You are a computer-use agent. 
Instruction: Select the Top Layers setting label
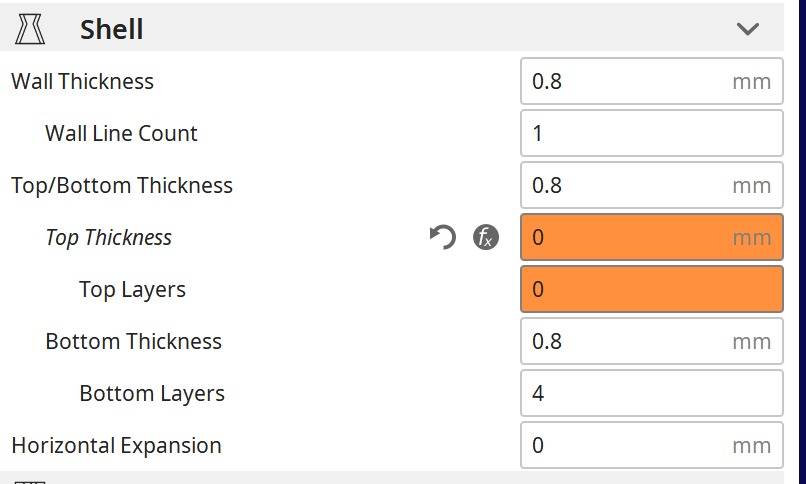[x=132, y=290]
